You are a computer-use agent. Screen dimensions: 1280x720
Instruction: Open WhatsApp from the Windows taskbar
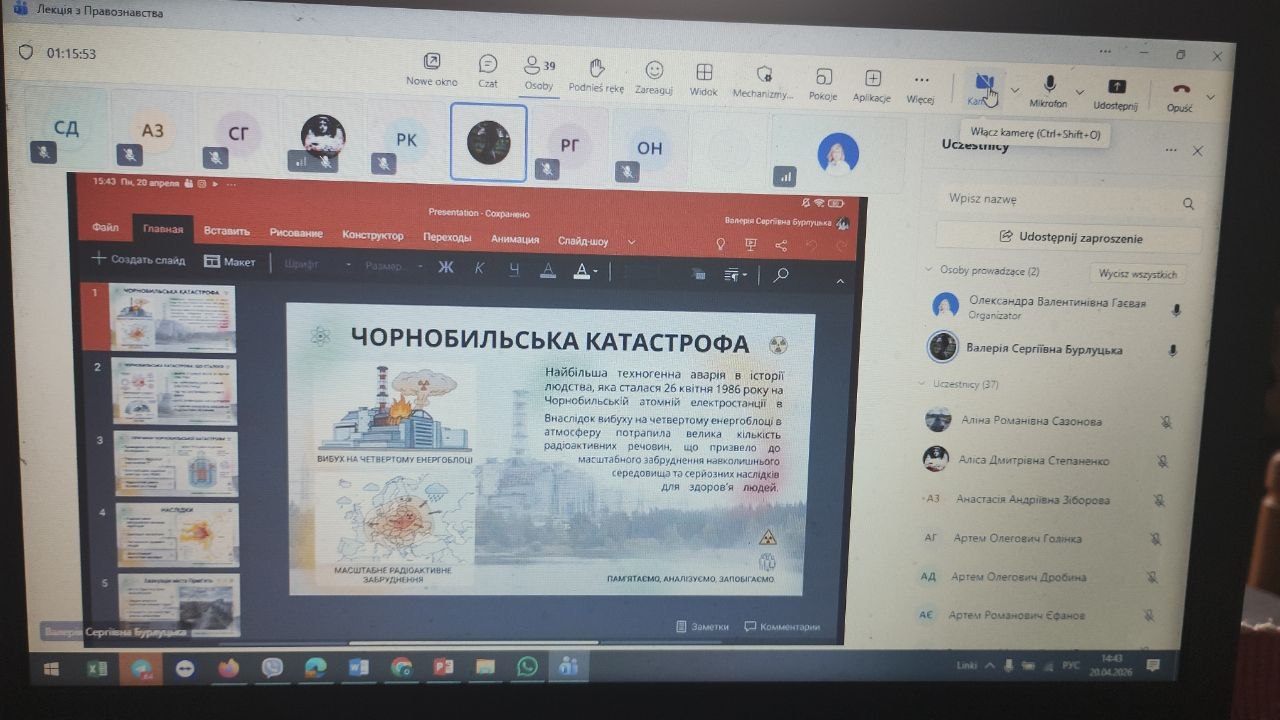(527, 666)
